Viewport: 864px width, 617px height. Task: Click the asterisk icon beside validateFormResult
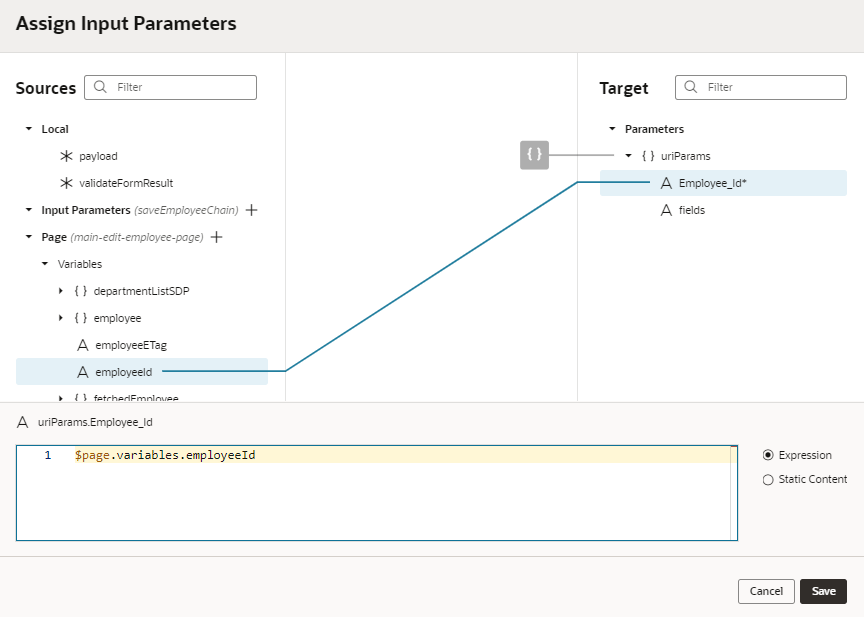pyautogui.click(x=66, y=183)
